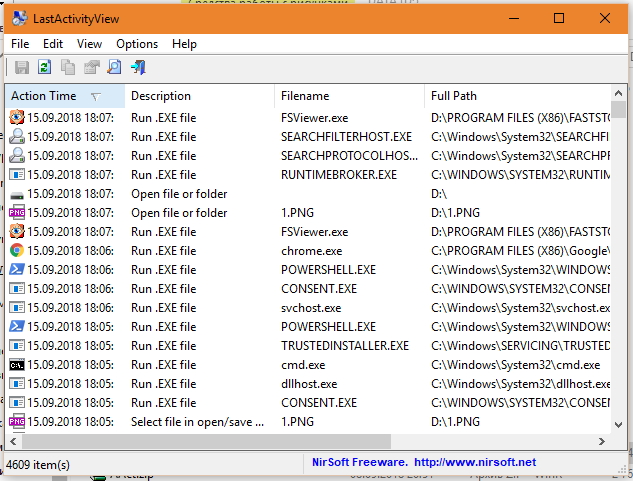Image resolution: width=633 pixels, height=481 pixels.
Task: Click the dllhost.exe row icon
Action: click(x=17, y=384)
